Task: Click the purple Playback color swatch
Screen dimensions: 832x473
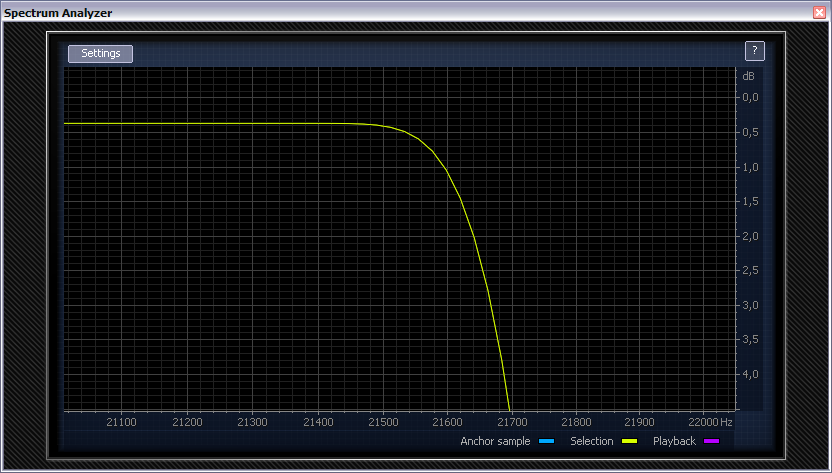Action: pyautogui.click(x=711, y=441)
